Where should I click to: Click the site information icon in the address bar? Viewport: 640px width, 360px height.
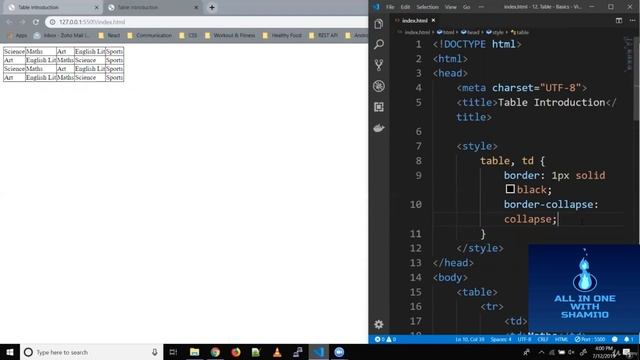[53, 22]
